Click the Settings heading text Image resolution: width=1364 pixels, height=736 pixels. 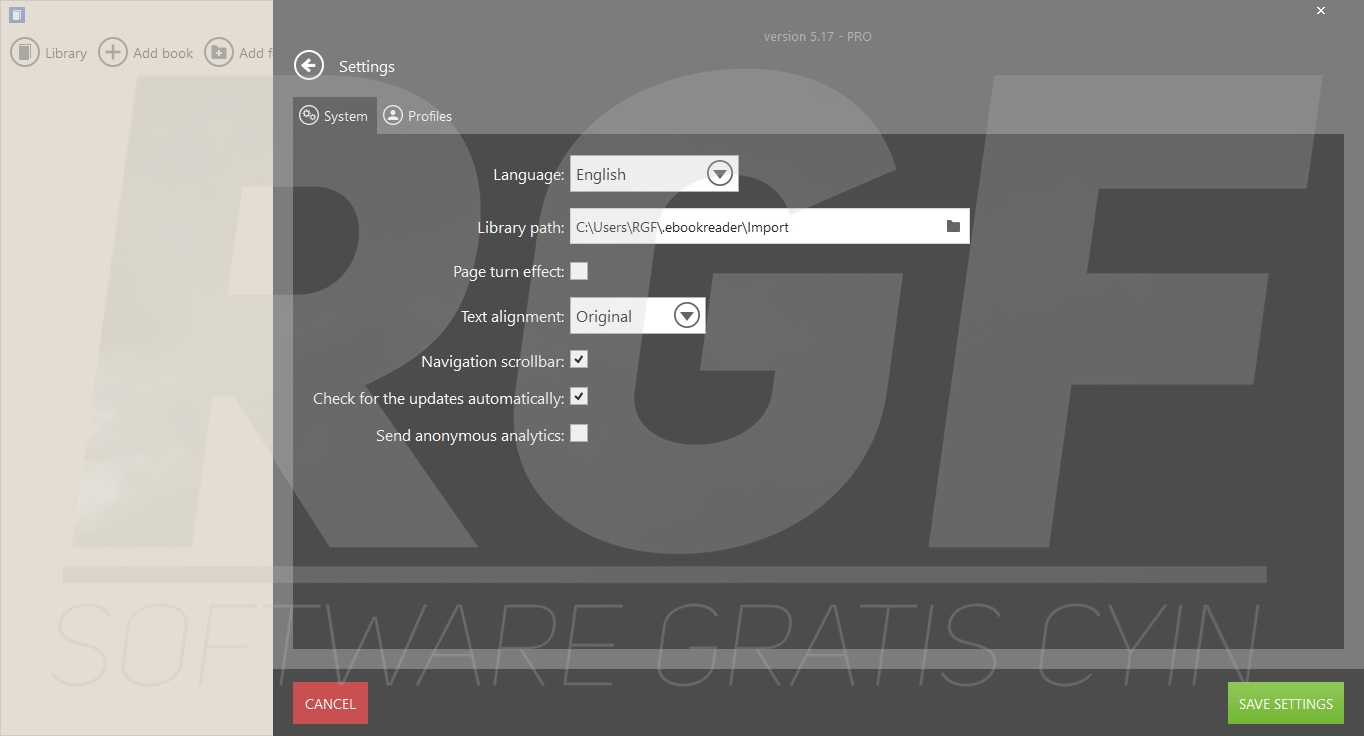point(367,66)
